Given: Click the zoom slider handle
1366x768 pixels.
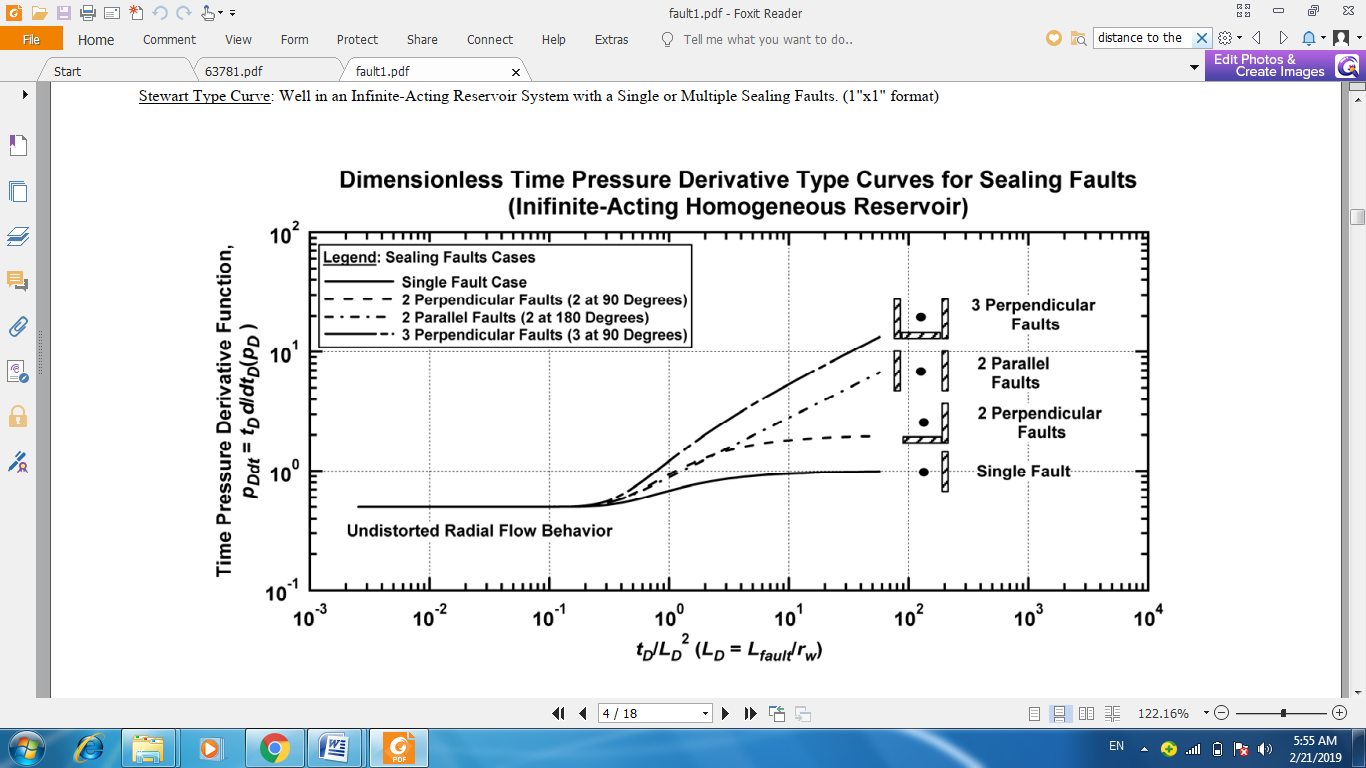Looking at the screenshot, I should [1283, 713].
